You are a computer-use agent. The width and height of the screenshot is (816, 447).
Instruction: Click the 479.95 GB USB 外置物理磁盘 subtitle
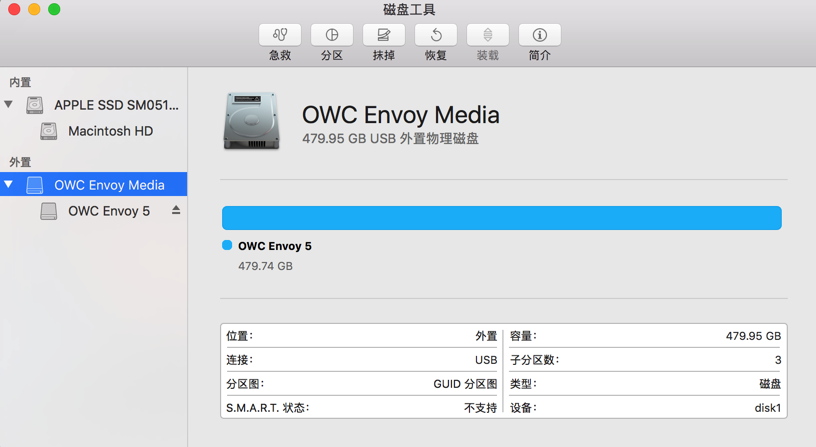(390, 138)
